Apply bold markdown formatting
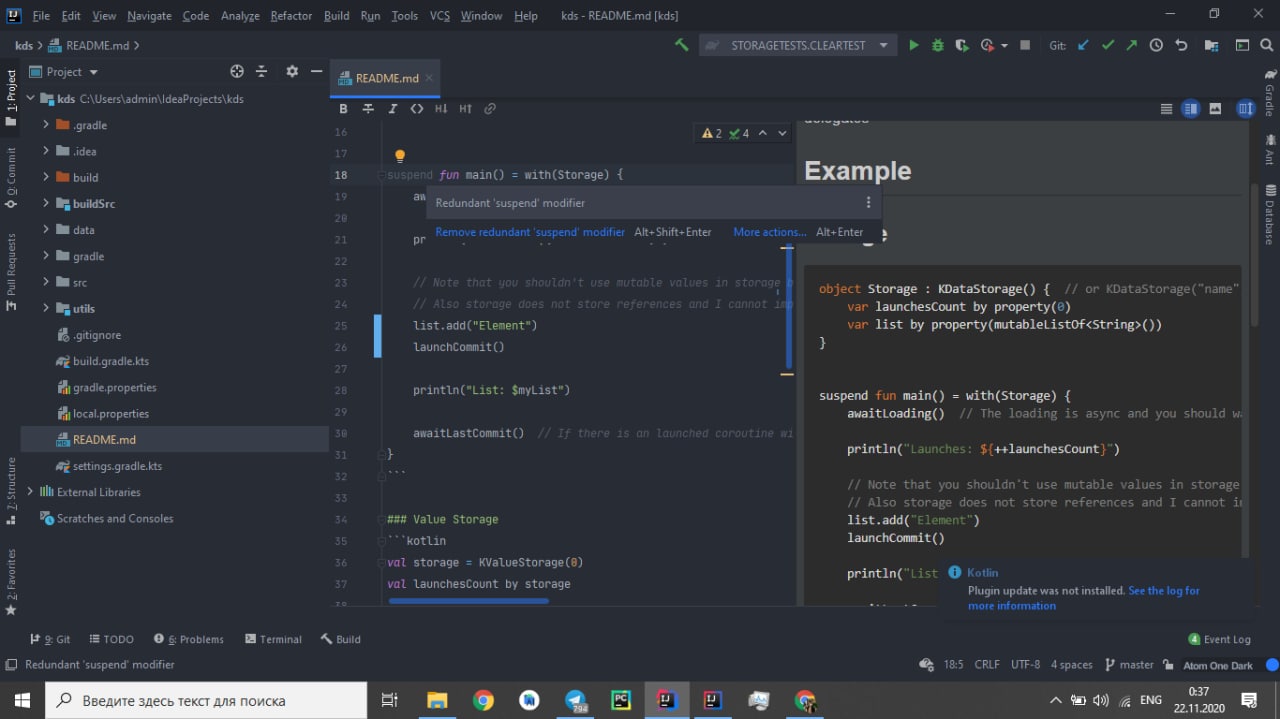The height and width of the screenshot is (719, 1280). pos(343,108)
